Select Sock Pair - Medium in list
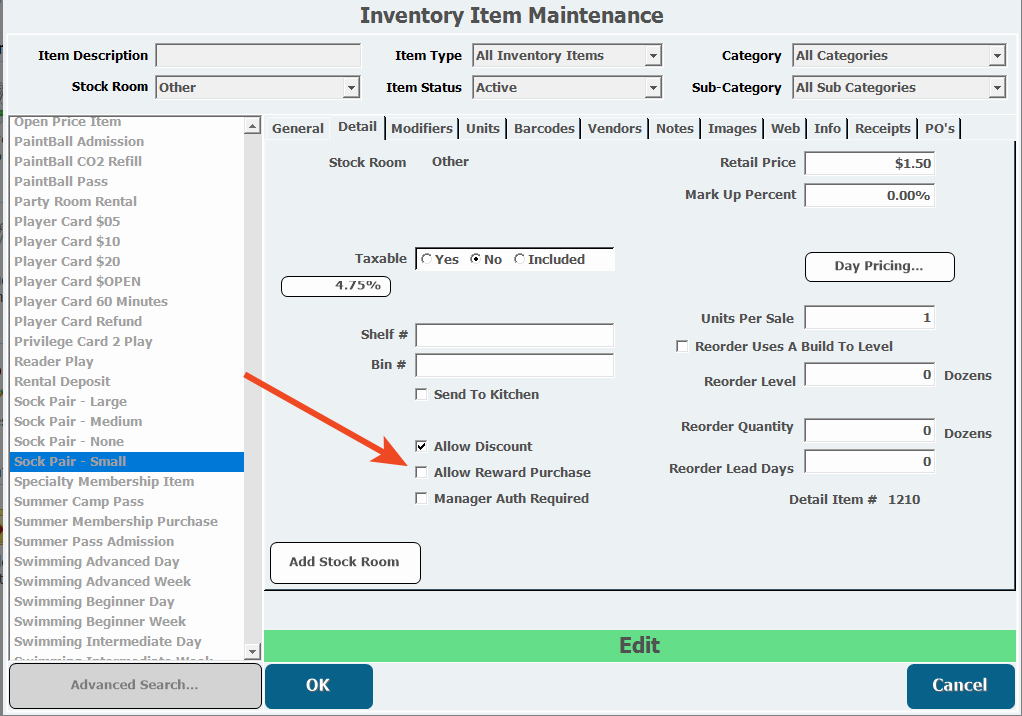 78,422
